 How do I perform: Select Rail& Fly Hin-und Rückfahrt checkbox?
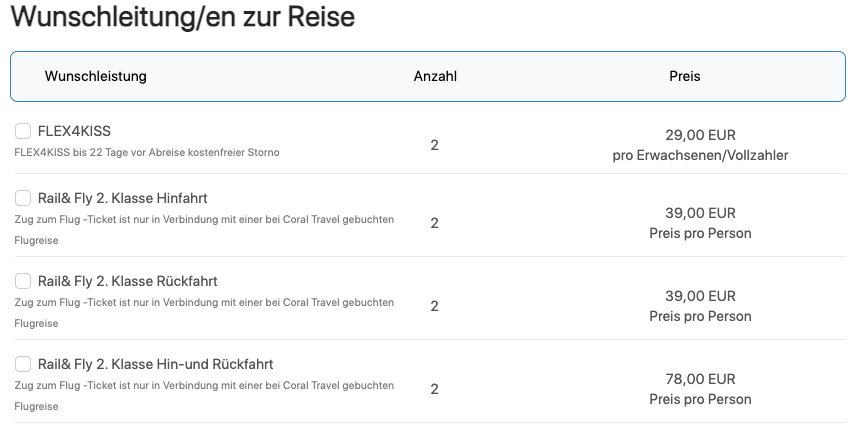[23, 364]
